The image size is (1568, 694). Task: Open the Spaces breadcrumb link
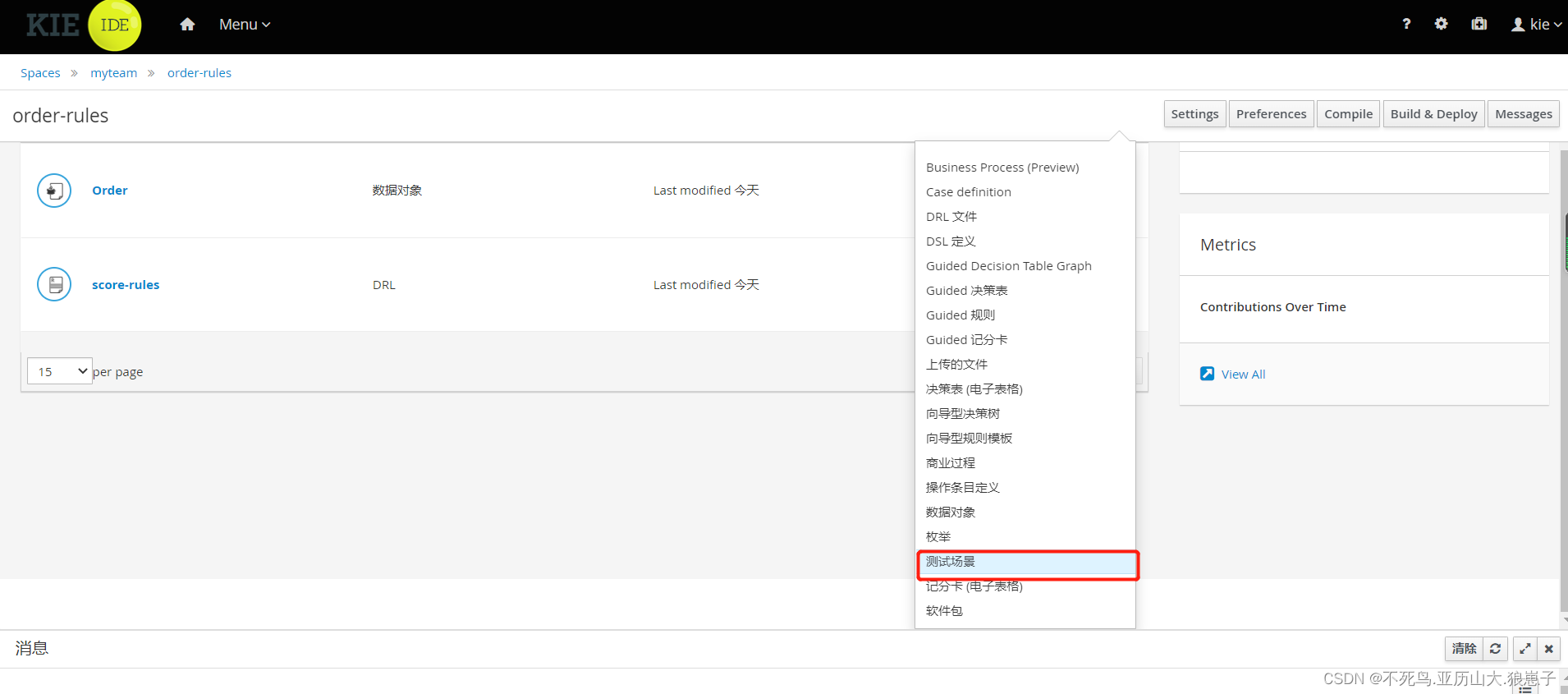point(40,73)
